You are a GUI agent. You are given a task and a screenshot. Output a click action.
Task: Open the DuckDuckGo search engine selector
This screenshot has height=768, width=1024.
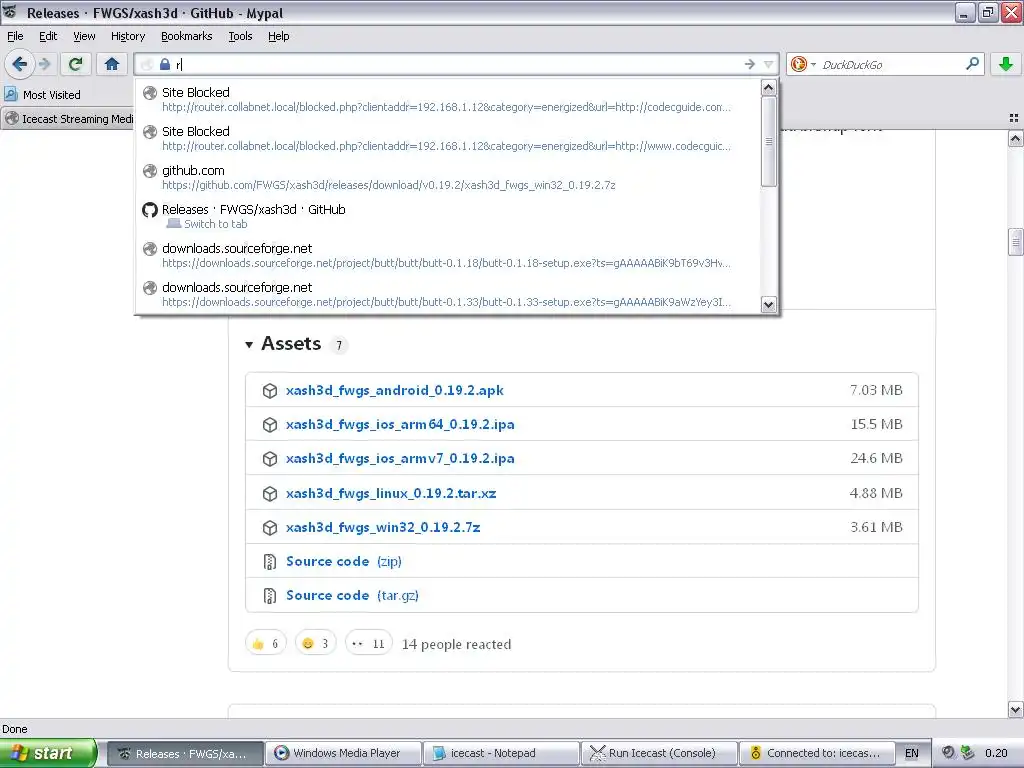pyautogui.click(x=803, y=64)
